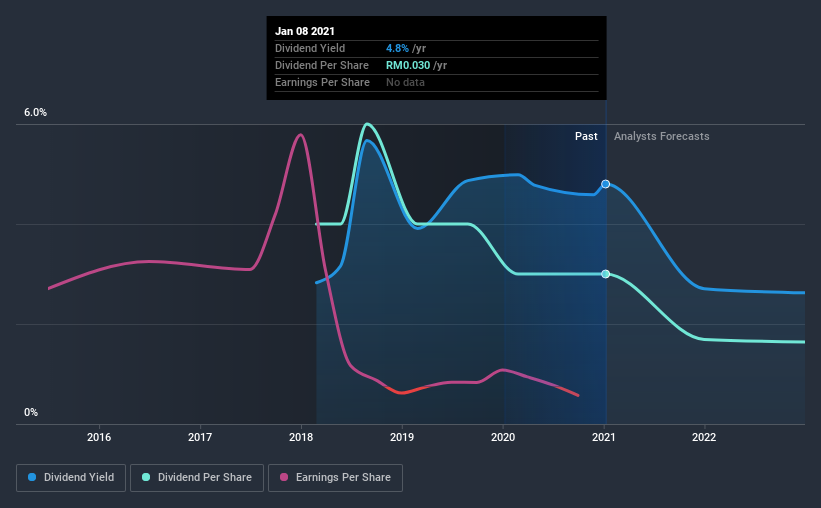This screenshot has width=821, height=508.
Task: Toggle the Dividend Yield legend series
Action: tap(71, 478)
